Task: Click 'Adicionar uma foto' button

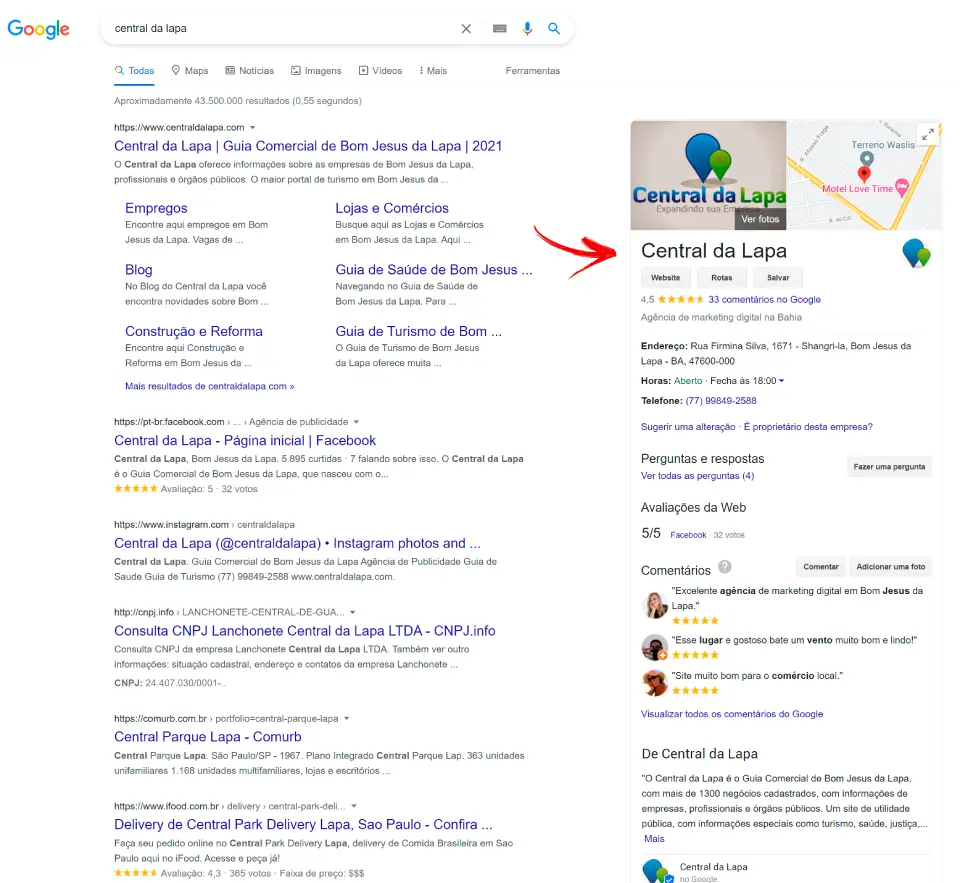Action: [x=891, y=567]
